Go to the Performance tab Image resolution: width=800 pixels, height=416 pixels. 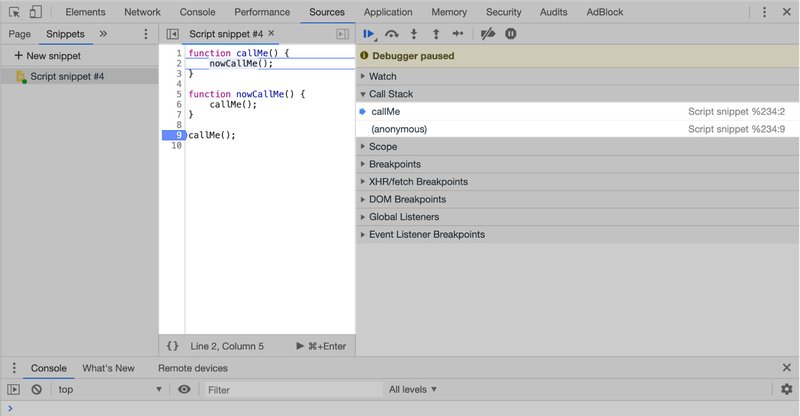tap(262, 12)
